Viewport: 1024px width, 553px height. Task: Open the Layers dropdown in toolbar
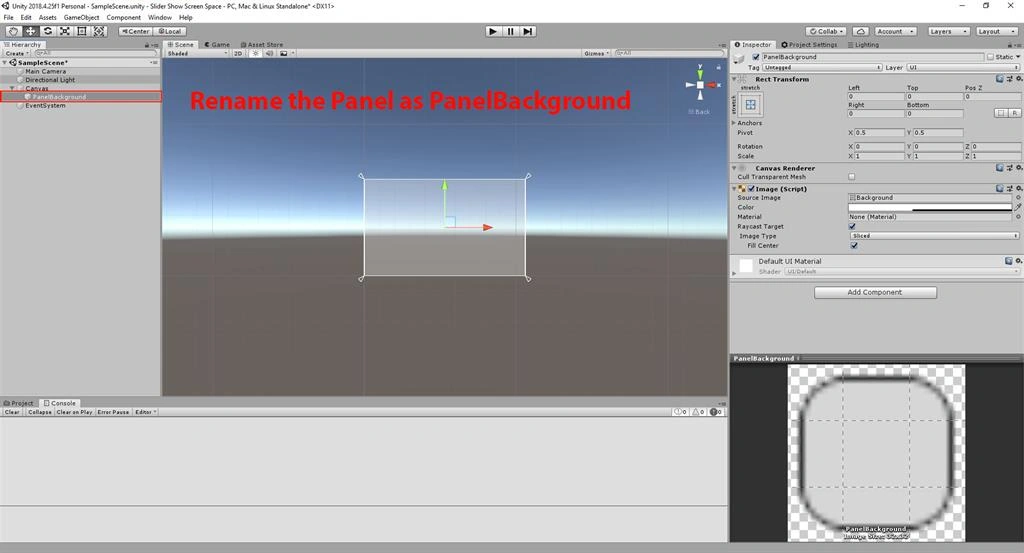pos(948,31)
